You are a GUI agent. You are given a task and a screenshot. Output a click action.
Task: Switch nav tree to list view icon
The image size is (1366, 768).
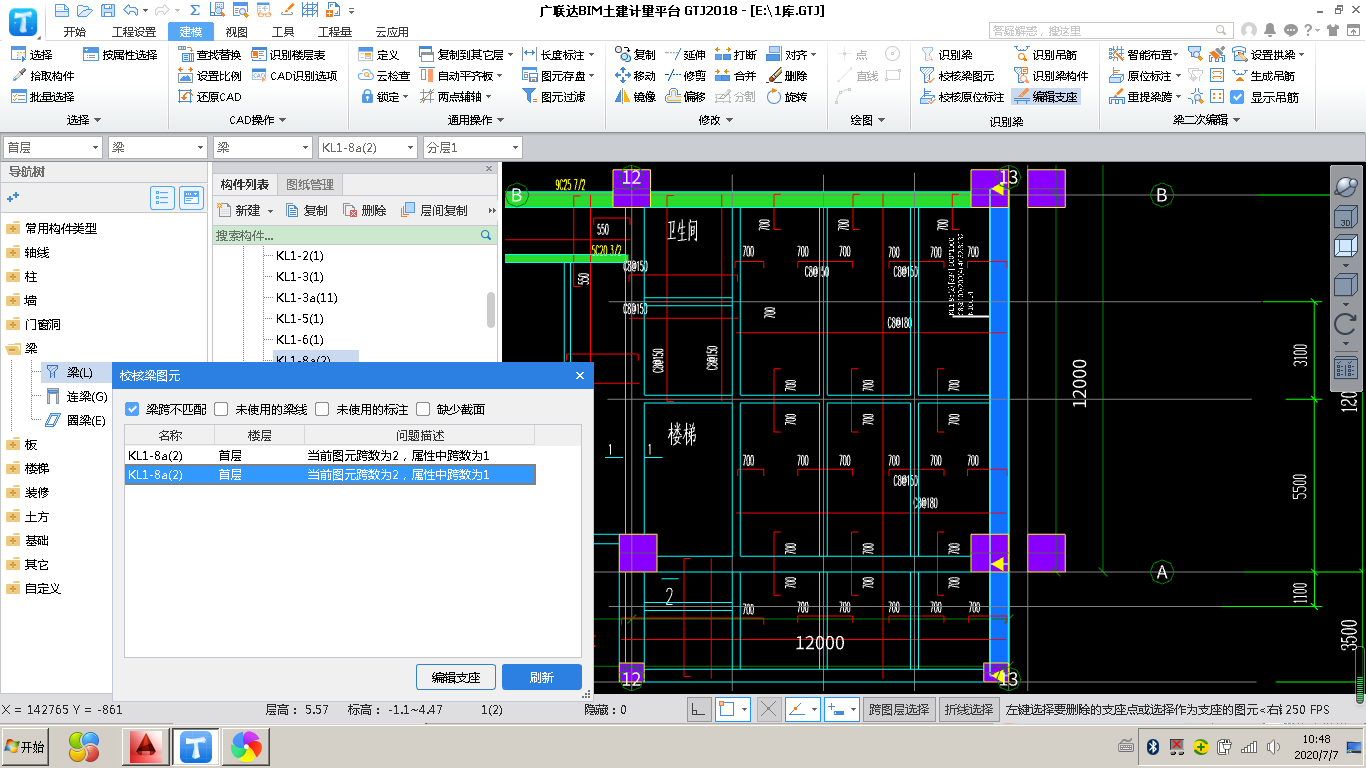click(x=163, y=197)
